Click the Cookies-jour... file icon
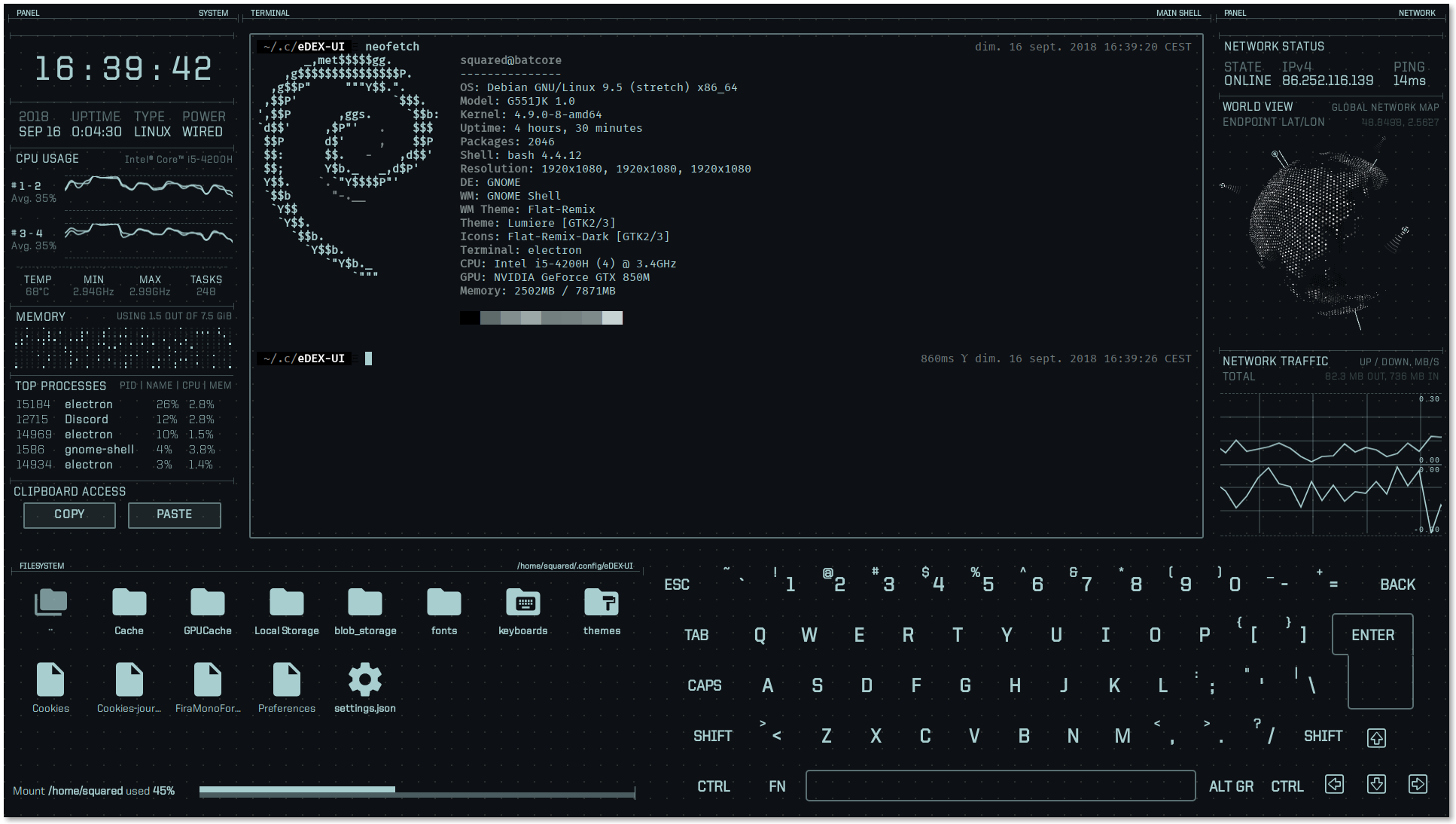1456x824 pixels. 128,680
